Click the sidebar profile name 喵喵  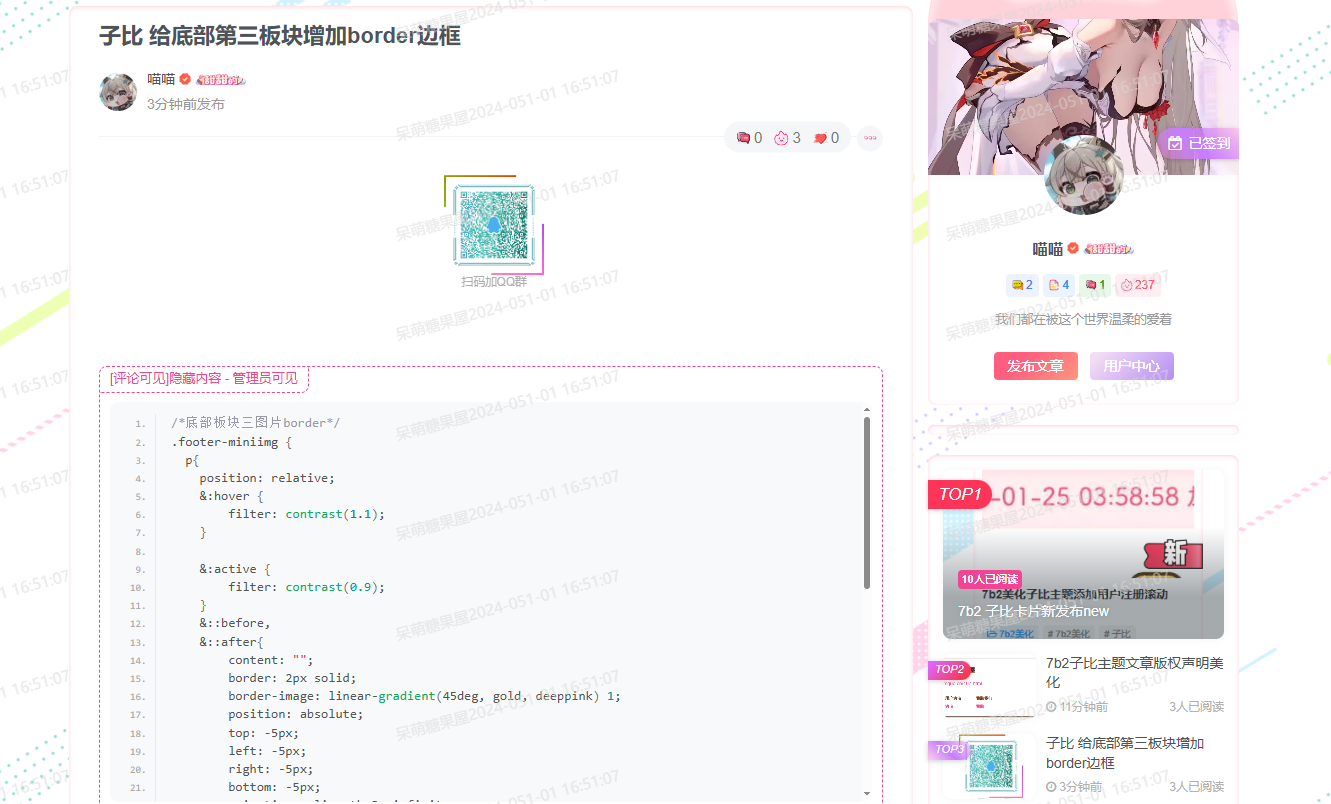click(x=1047, y=249)
